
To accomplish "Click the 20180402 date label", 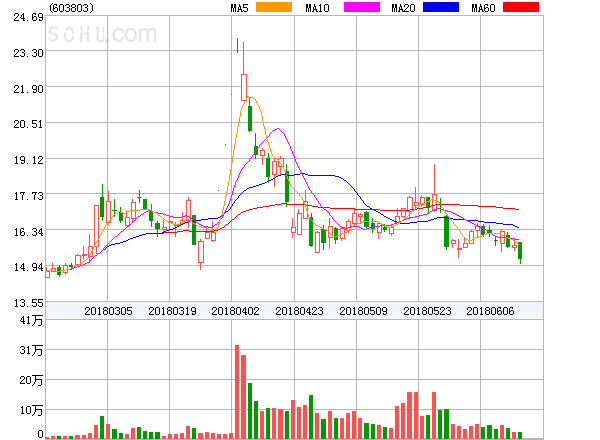I will click(235, 311).
